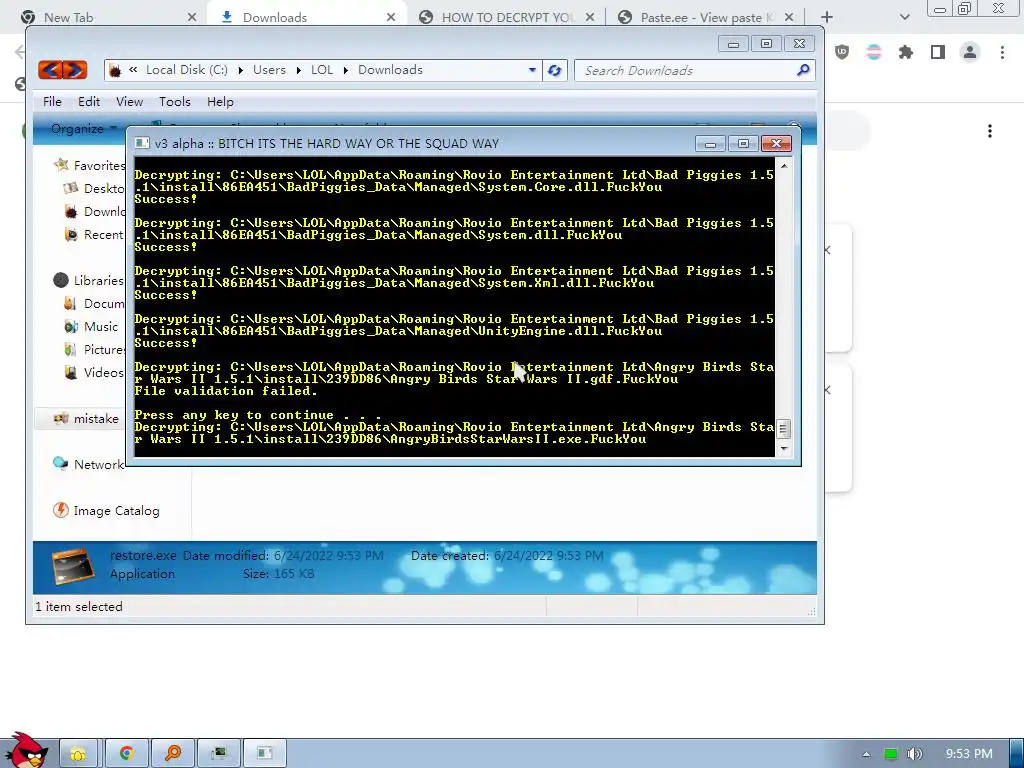Open the magnifier search taskbar icon
This screenshot has width=1024, height=768.
173,754
